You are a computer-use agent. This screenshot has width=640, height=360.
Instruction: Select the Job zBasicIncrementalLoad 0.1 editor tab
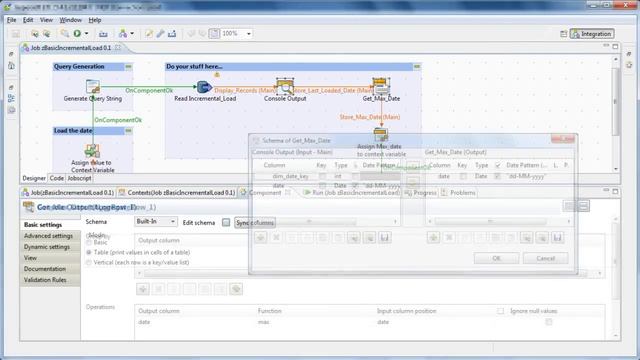pos(71,48)
